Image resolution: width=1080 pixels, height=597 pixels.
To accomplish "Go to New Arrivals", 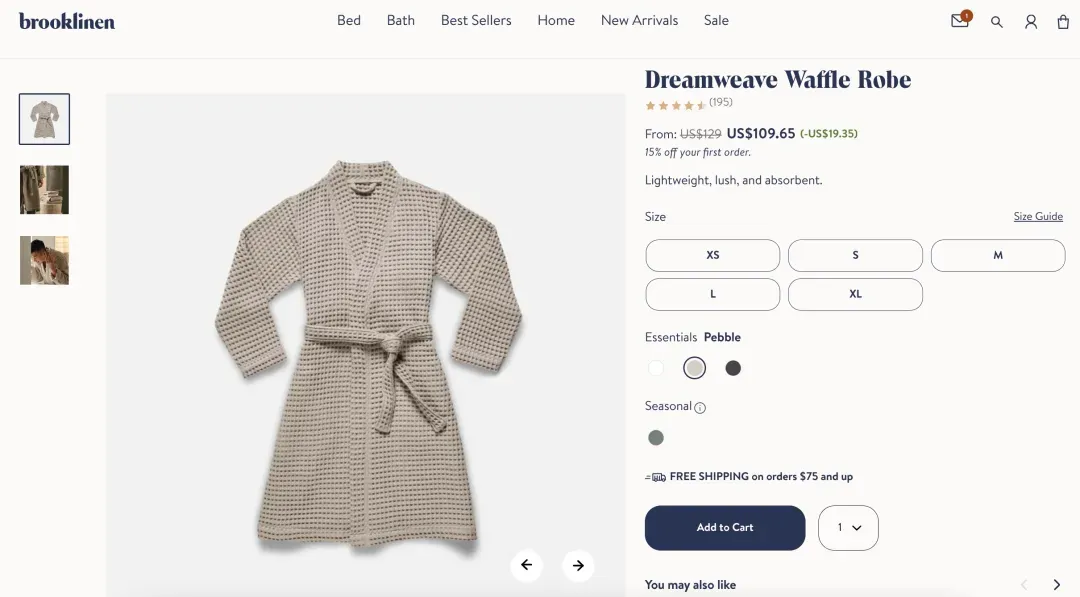I will click(639, 21).
